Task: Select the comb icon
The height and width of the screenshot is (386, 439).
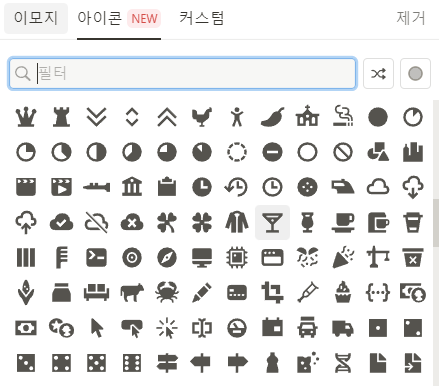Action: click(x=62, y=258)
